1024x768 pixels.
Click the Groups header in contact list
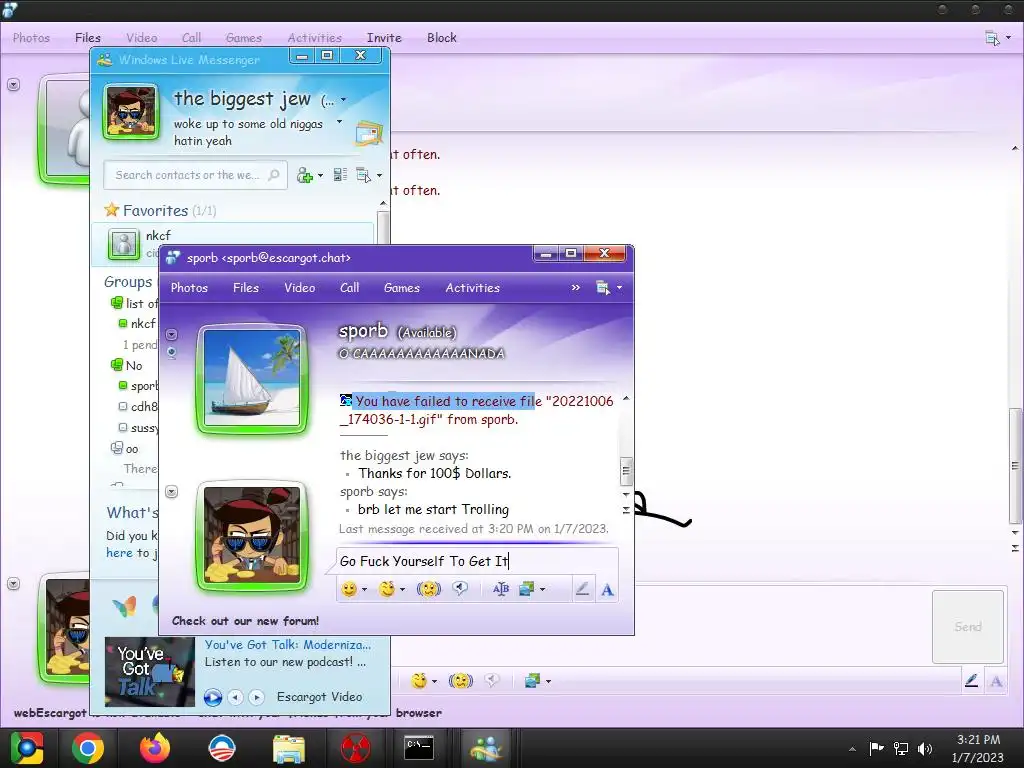tap(128, 282)
